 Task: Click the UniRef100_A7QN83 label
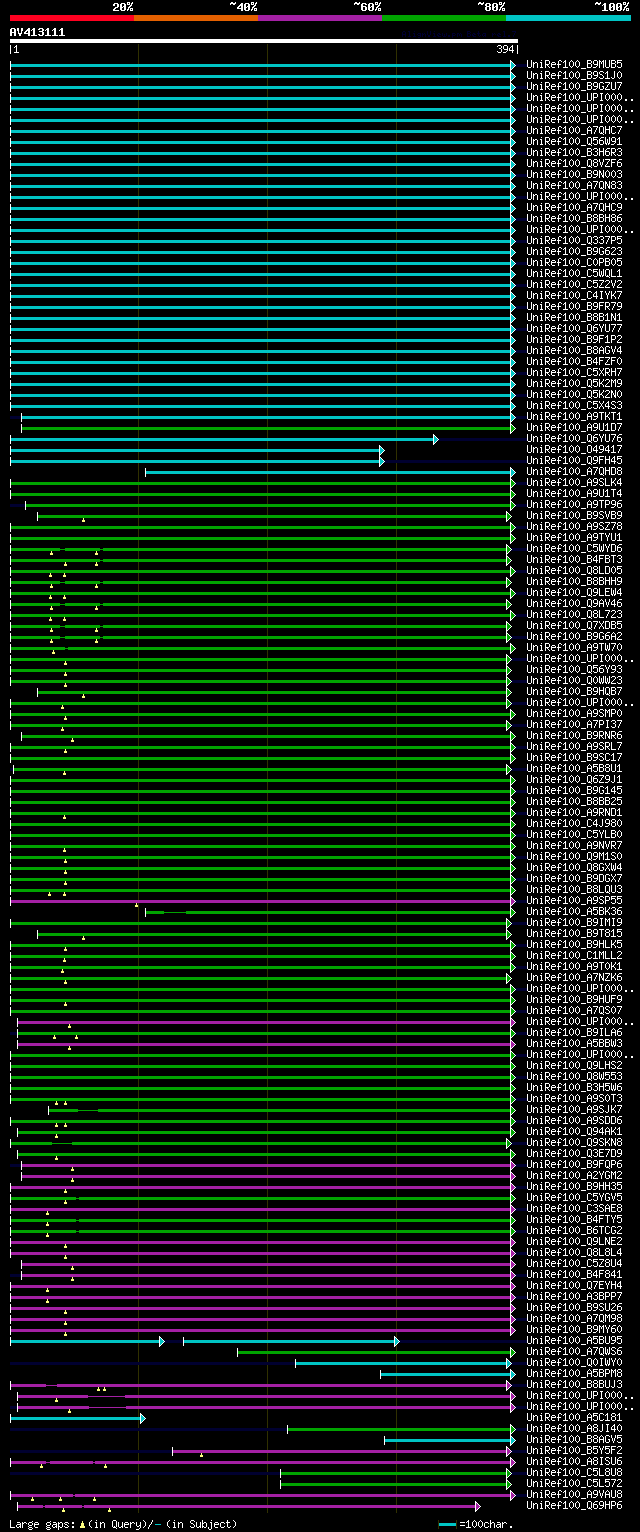click(574, 185)
